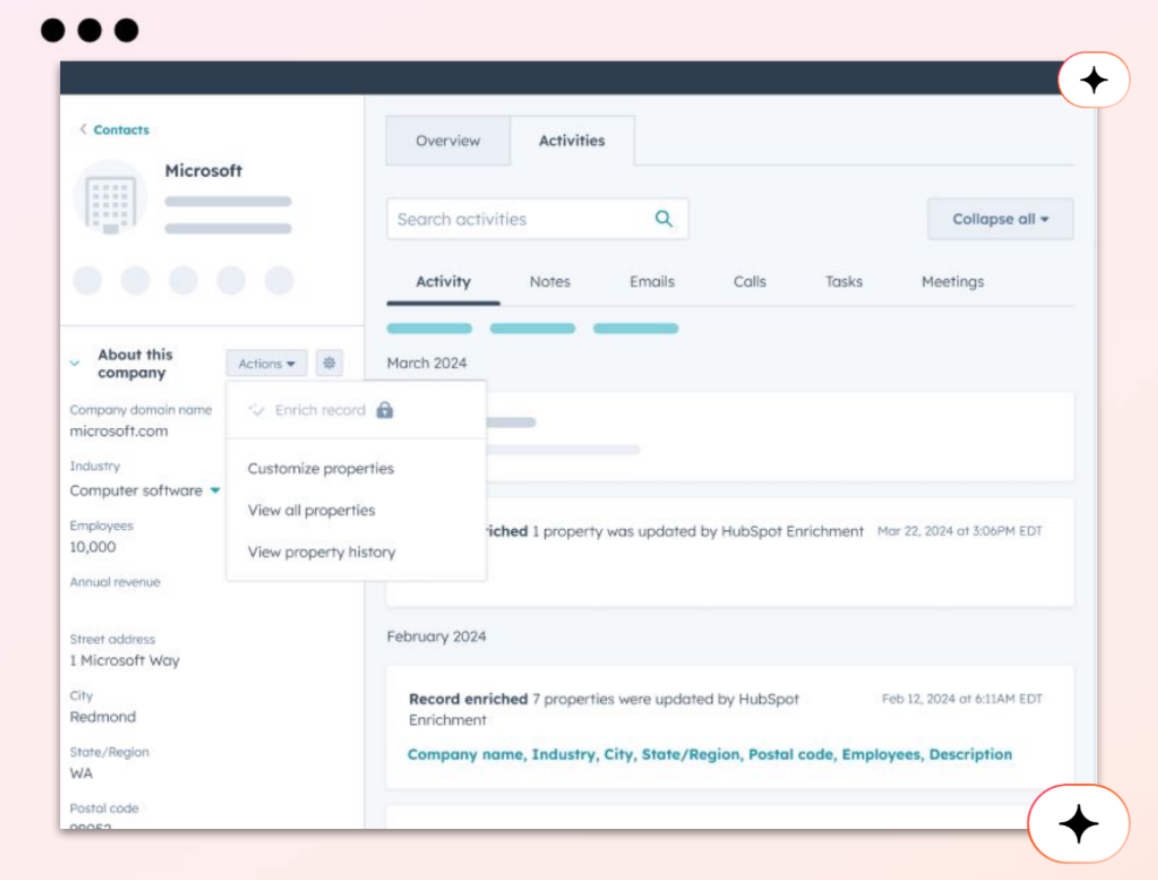The height and width of the screenshot is (880, 1158).
Task: Open the gear settings icon beside Actions
Action: [329, 364]
